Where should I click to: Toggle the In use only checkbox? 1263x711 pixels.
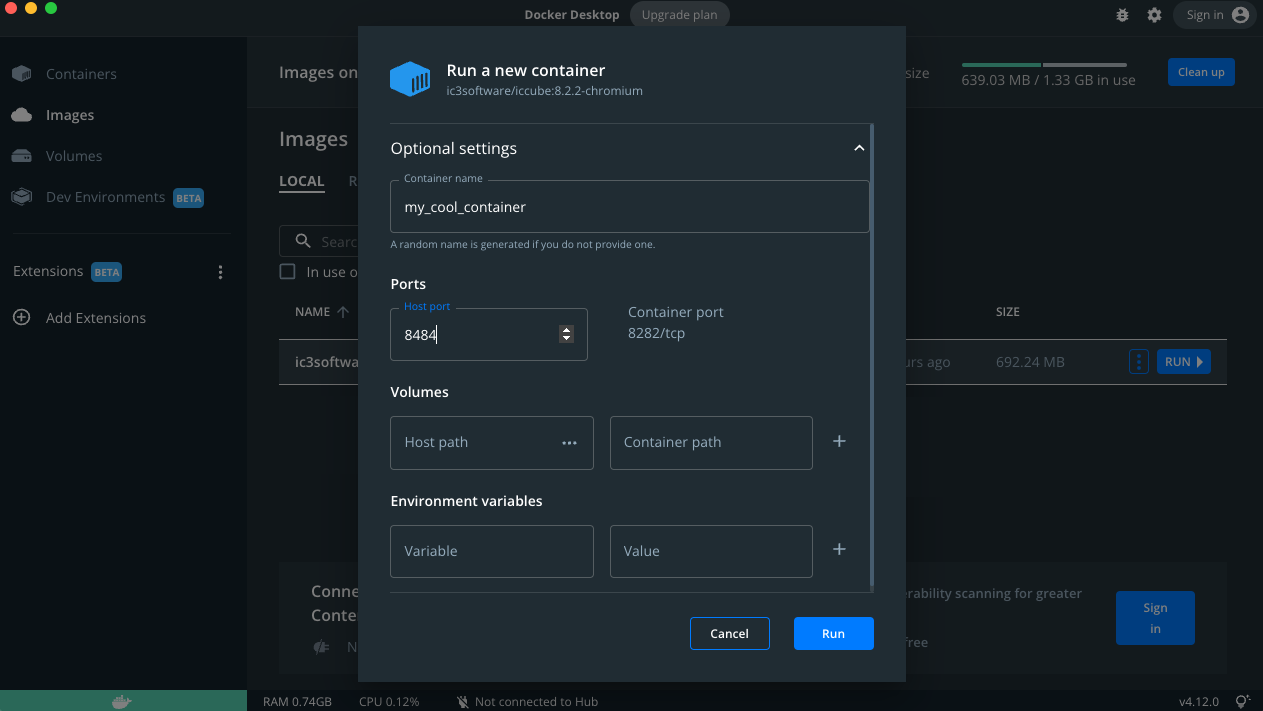click(288, 272)
